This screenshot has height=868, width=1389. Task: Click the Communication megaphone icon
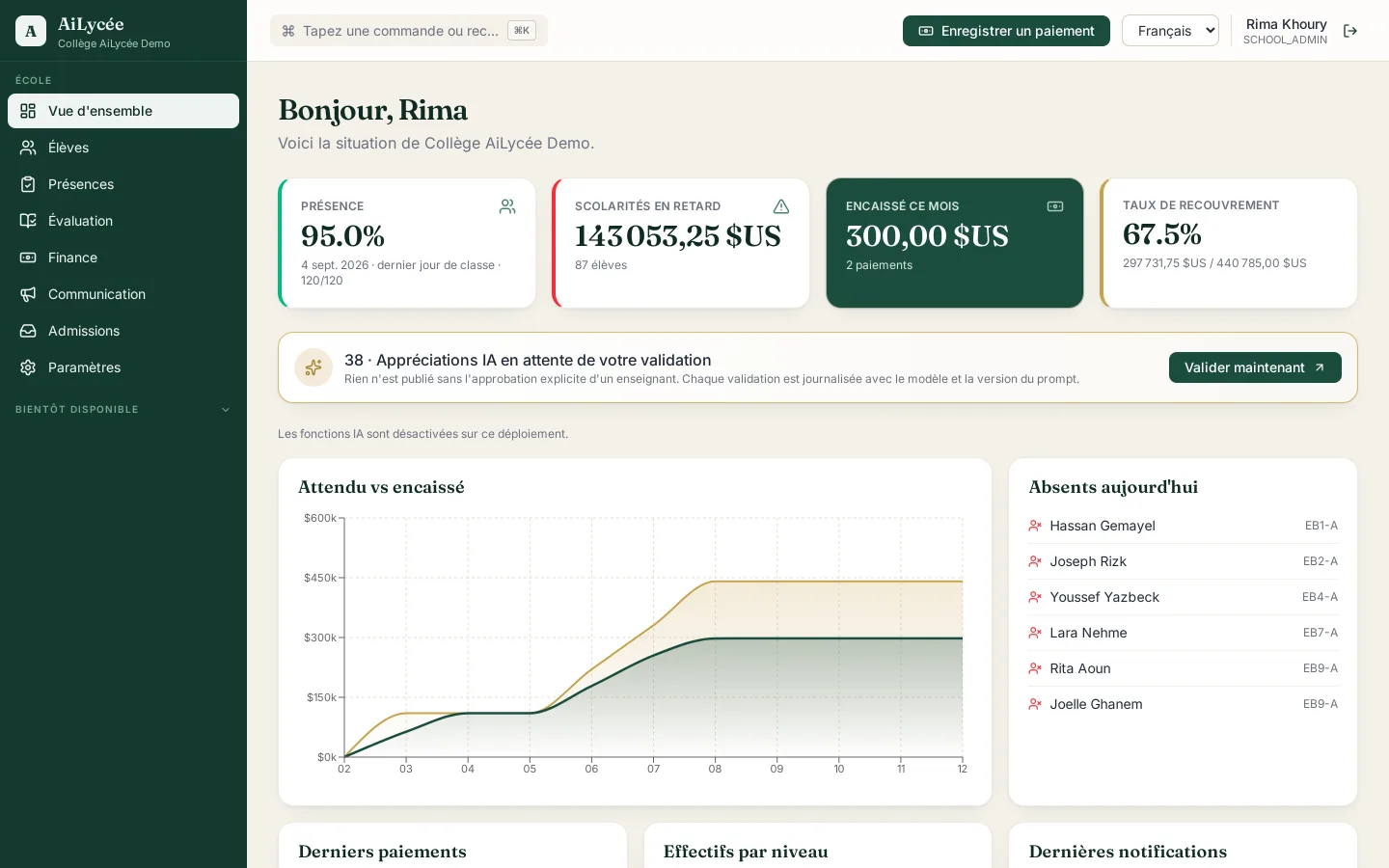[x=28, y=294]
